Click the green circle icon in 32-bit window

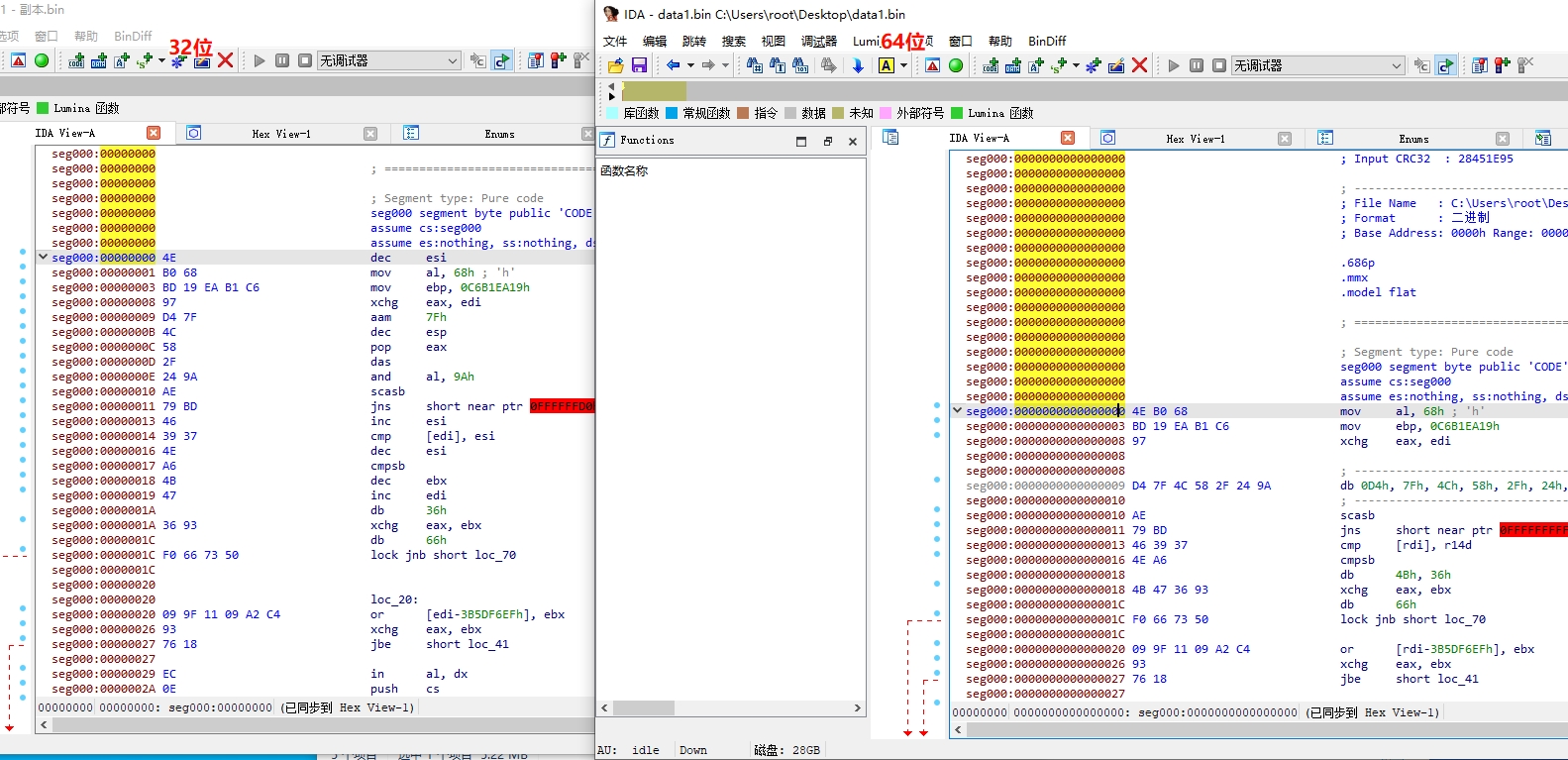(x=42, y=60)
